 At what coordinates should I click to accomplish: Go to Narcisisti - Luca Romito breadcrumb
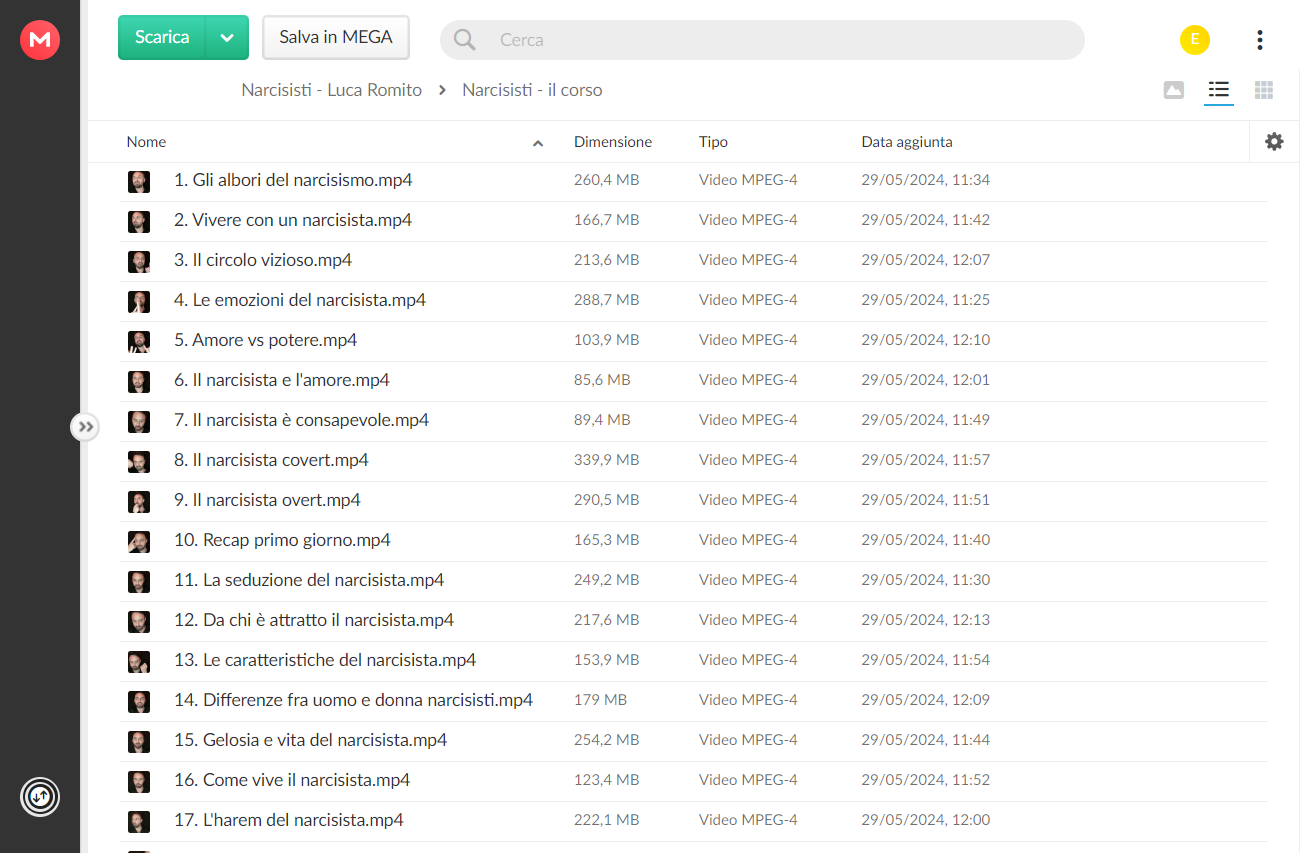331,90
